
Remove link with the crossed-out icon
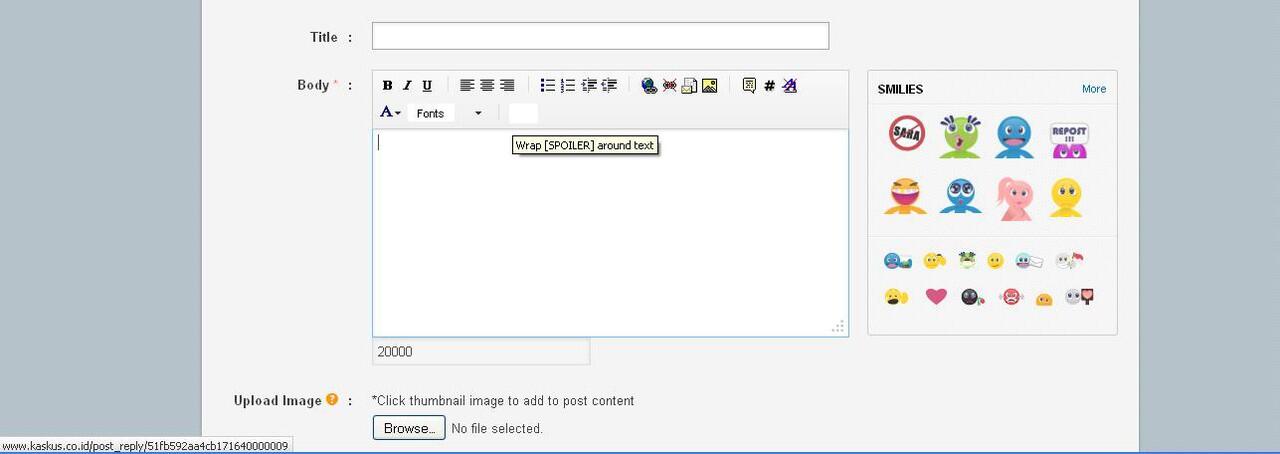[669, 86]
